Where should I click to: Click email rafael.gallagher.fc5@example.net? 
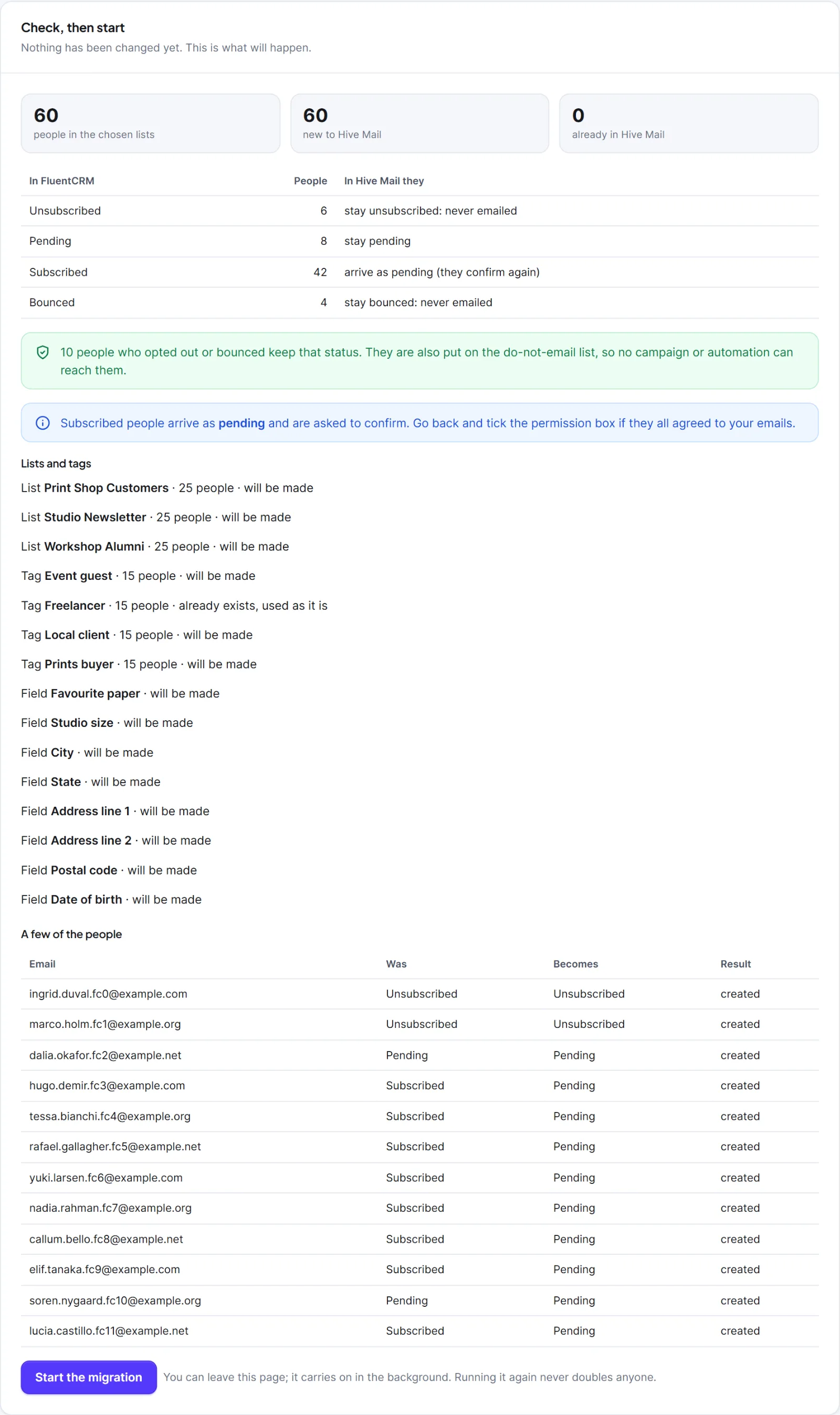pos(115,1147)
